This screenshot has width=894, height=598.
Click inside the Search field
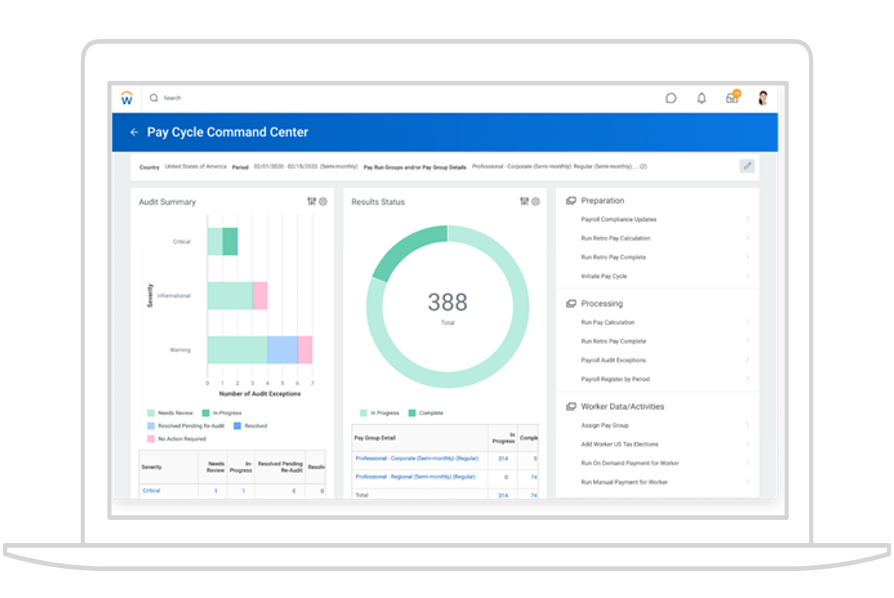[300, 98]
